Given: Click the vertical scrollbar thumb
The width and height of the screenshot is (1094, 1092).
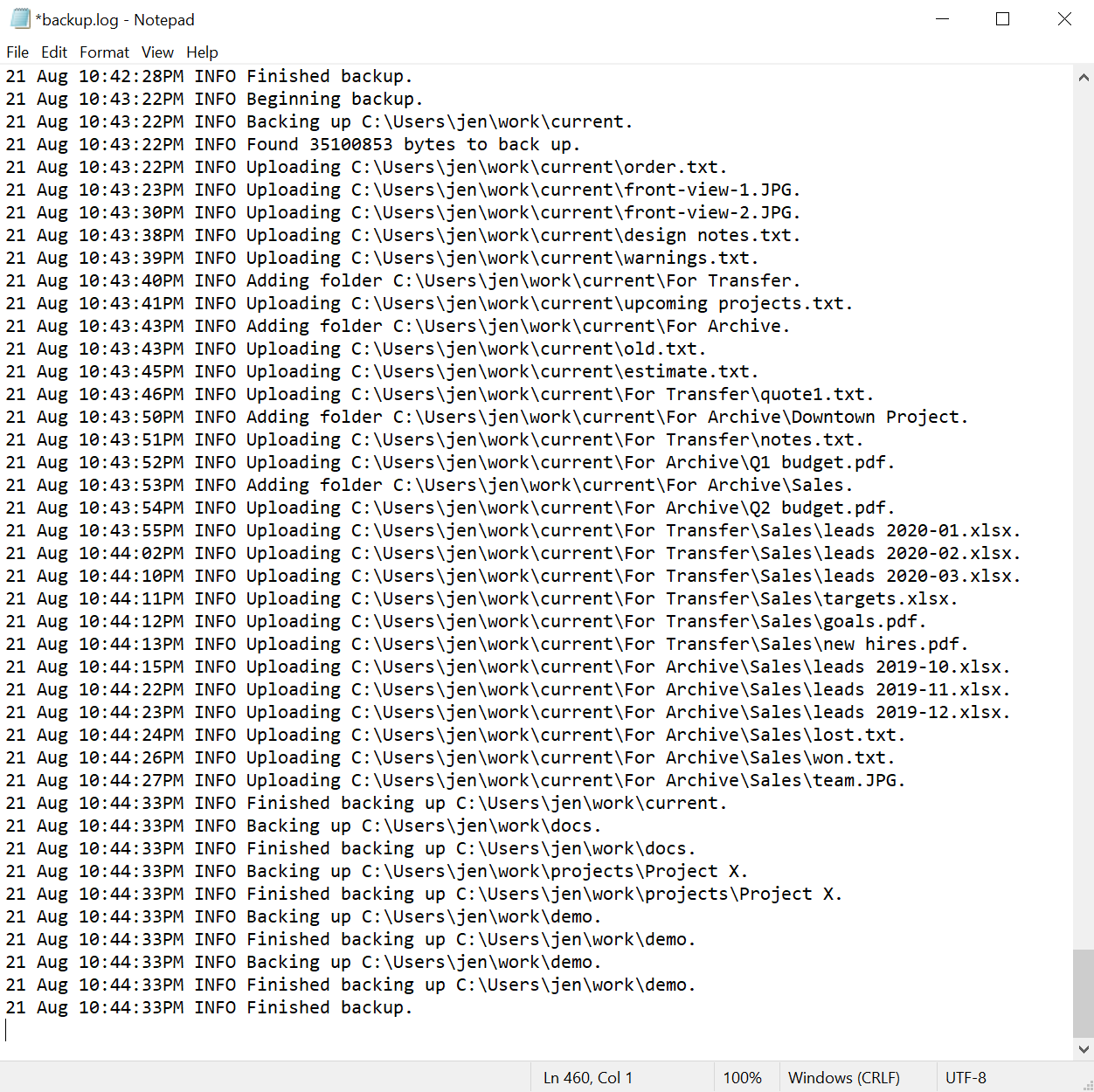Looking at the screenshot, I should point(1084,992).
